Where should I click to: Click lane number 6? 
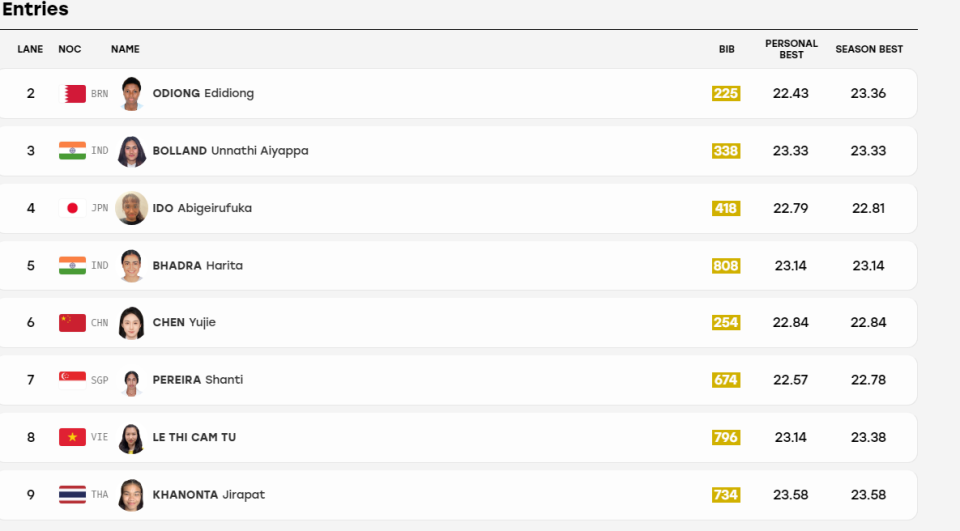[31, 322]
